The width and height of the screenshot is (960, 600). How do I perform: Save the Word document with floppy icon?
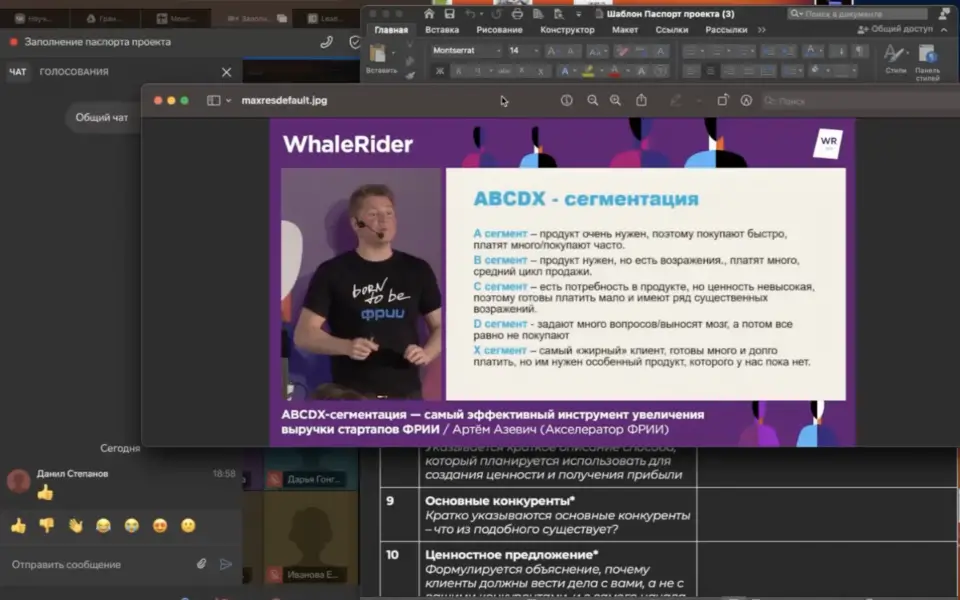pyautogui.click(x=449, y=13)
